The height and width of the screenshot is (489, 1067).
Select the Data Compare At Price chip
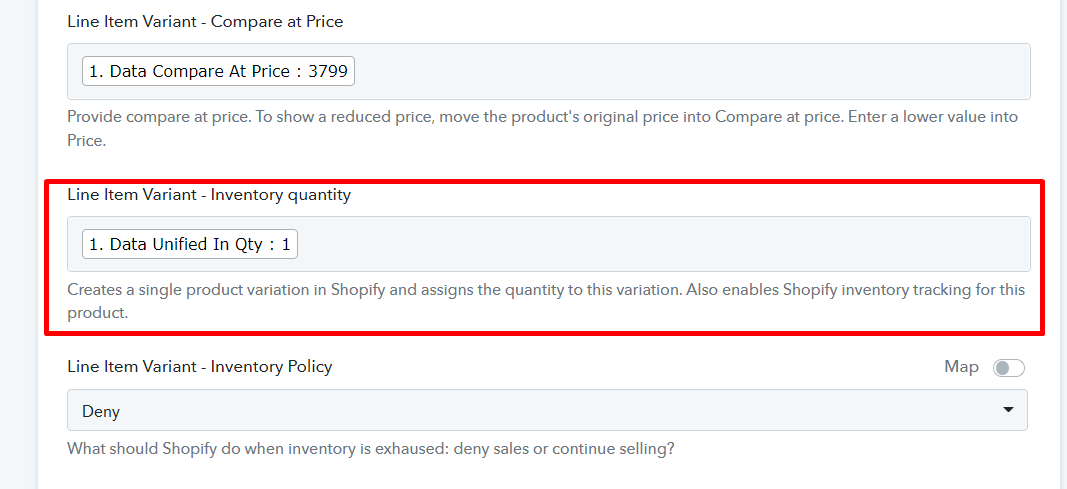coord(218,71)
